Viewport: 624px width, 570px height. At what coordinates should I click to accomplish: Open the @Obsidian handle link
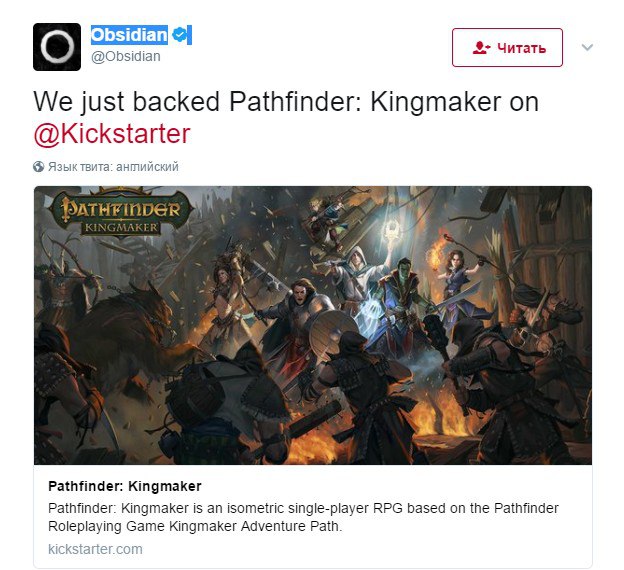pyautogui.click(x=126, y=57)
